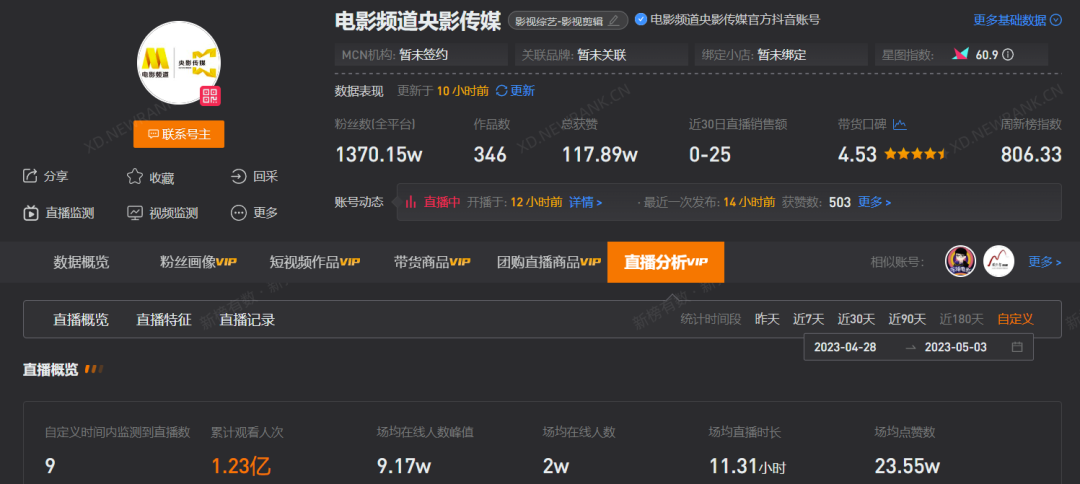Open first similar account avatar
The width and height of the screenshot is (1080, 484).
pos(960,262)
